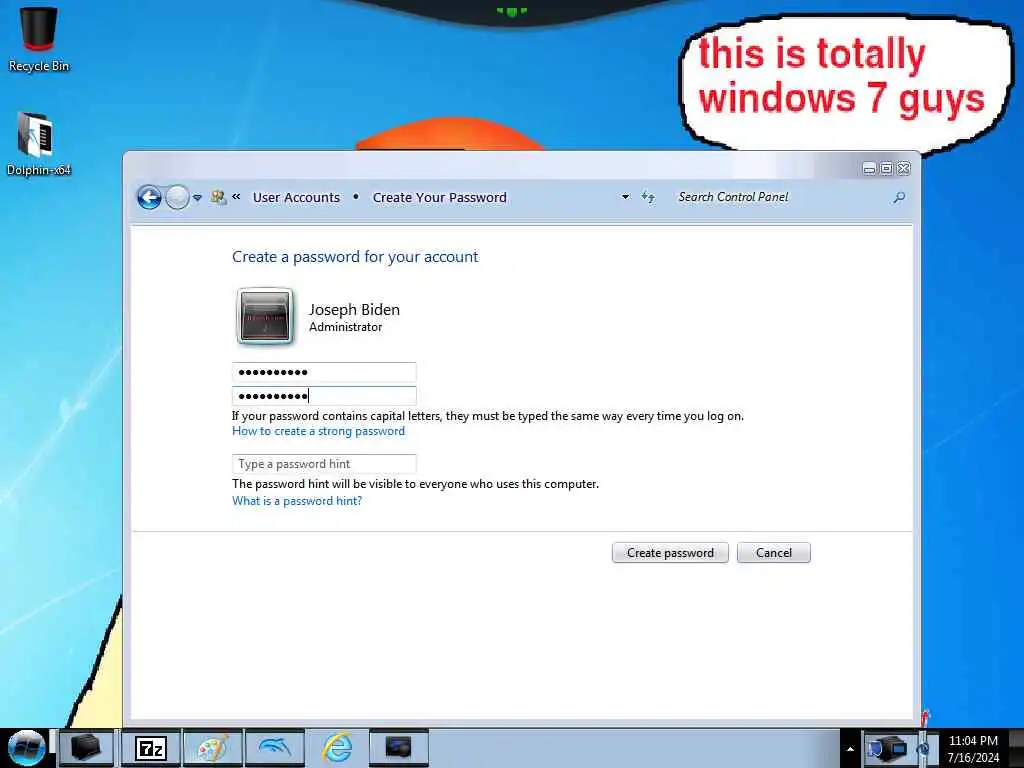1024x768 pixels.
Task: Show hidden system tray icons arrow
Action: pos(850,749)
